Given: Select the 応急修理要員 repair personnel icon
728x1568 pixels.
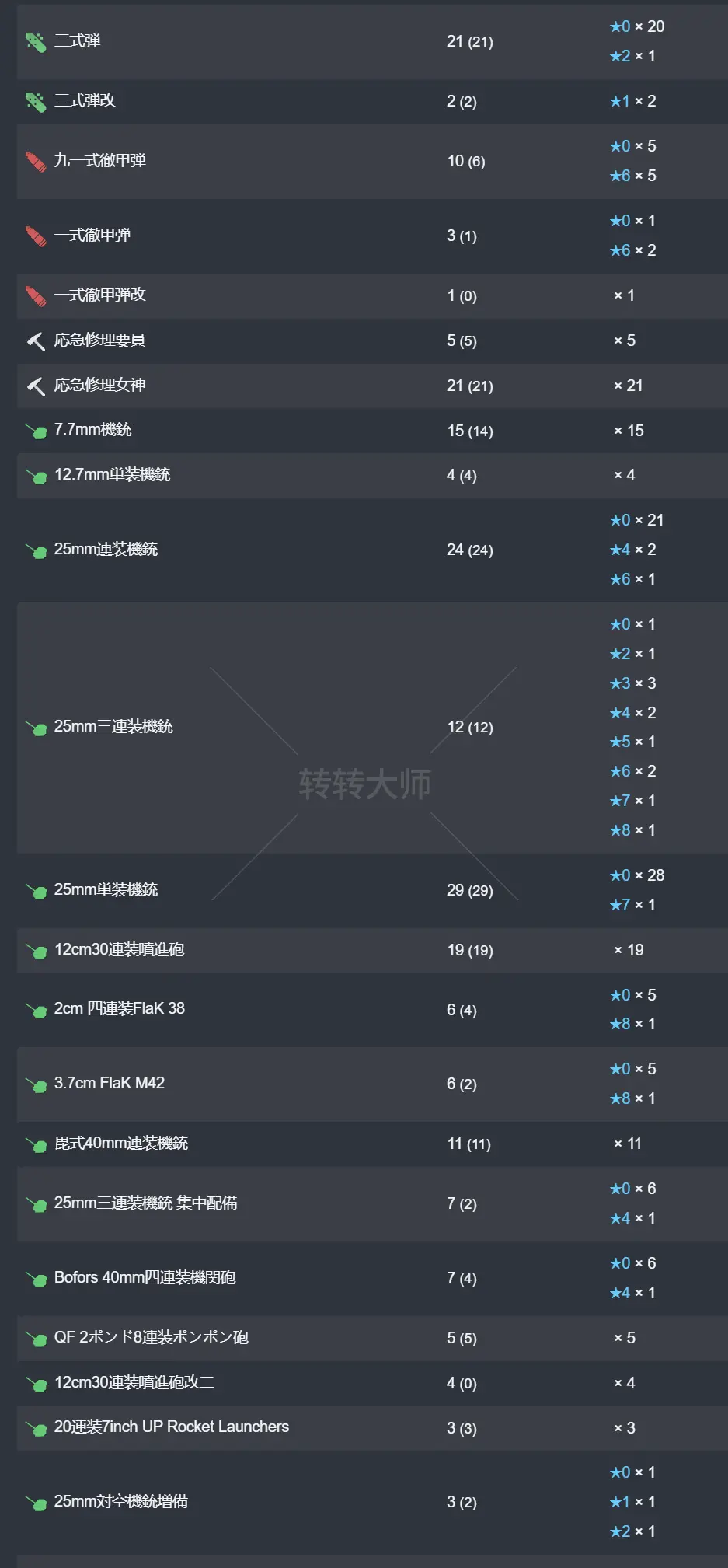Looking at the screenshot, I should [x=35, y=340].
